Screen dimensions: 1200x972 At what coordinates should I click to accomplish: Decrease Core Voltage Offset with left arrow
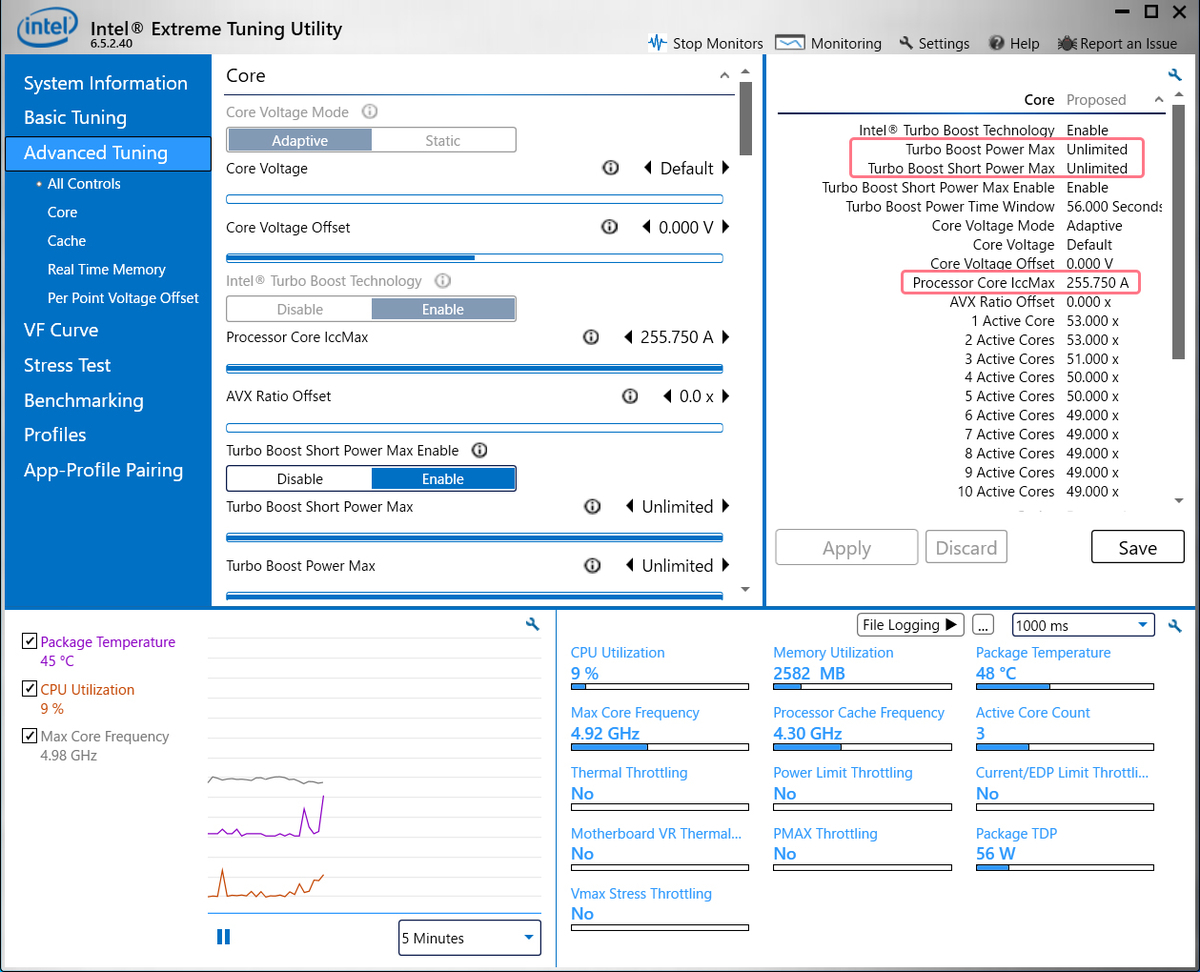(646, 227)
